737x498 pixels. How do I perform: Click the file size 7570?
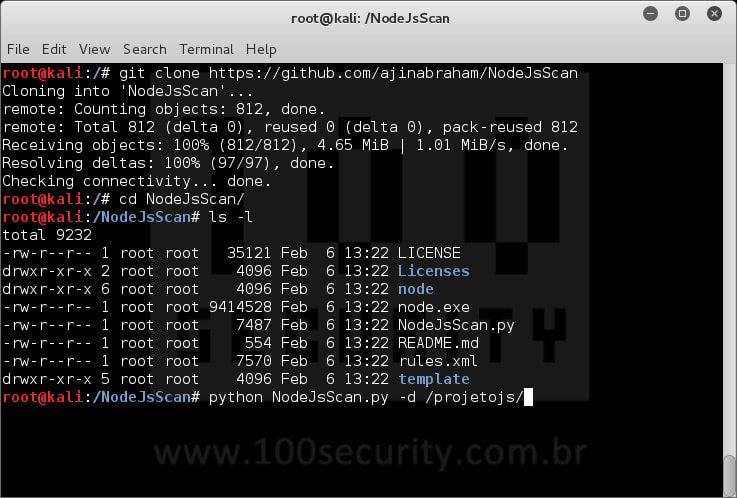pos(254,361)
